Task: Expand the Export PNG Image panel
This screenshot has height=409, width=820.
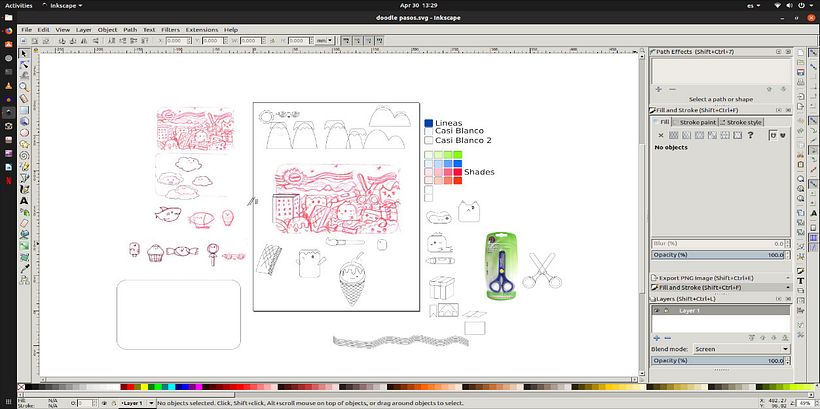Action: coord(720,278)
